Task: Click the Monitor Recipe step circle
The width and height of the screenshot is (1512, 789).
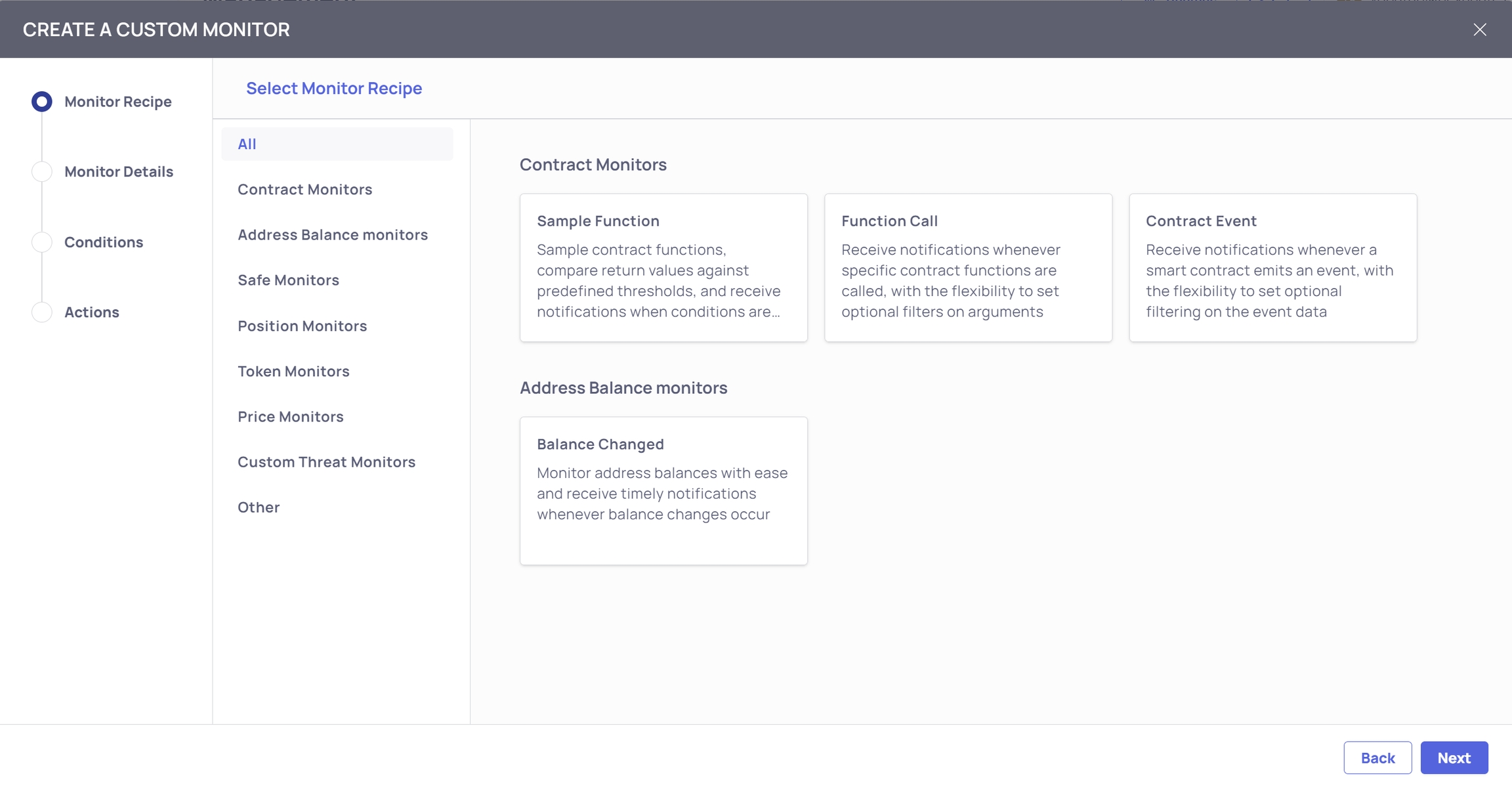Action: (x=42, y=102)
